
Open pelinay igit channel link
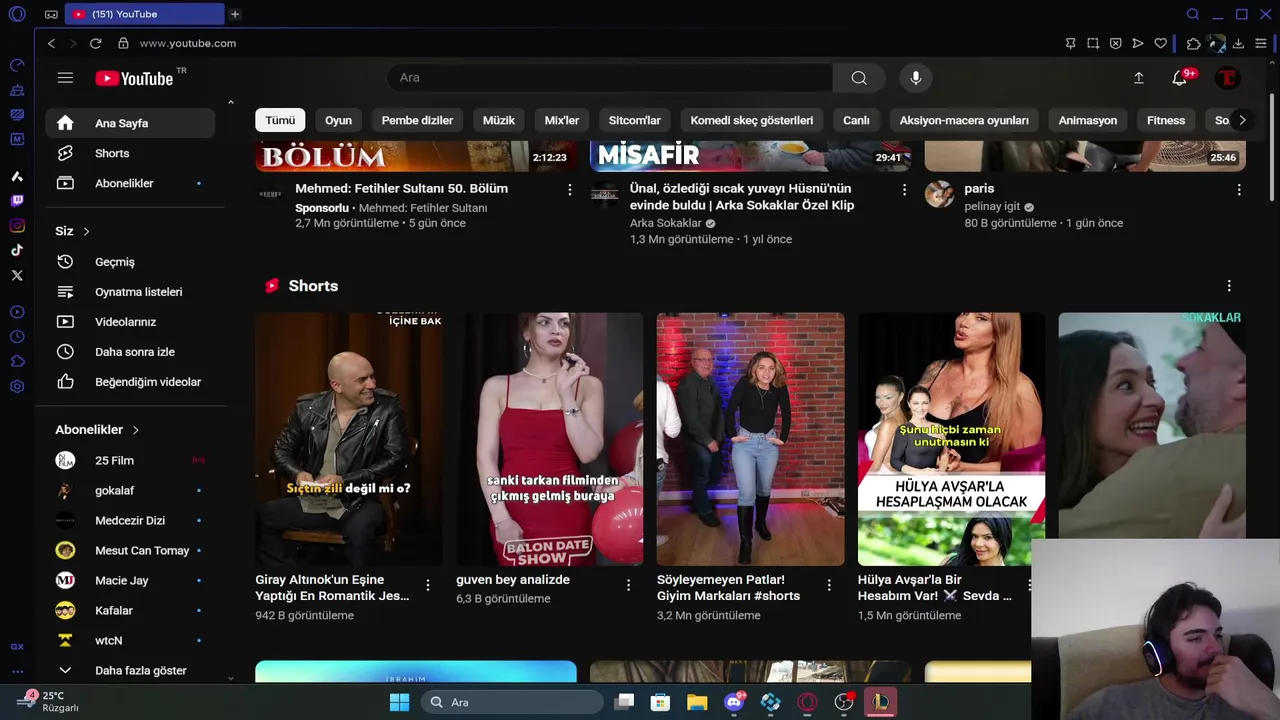[x=992, y=207]
